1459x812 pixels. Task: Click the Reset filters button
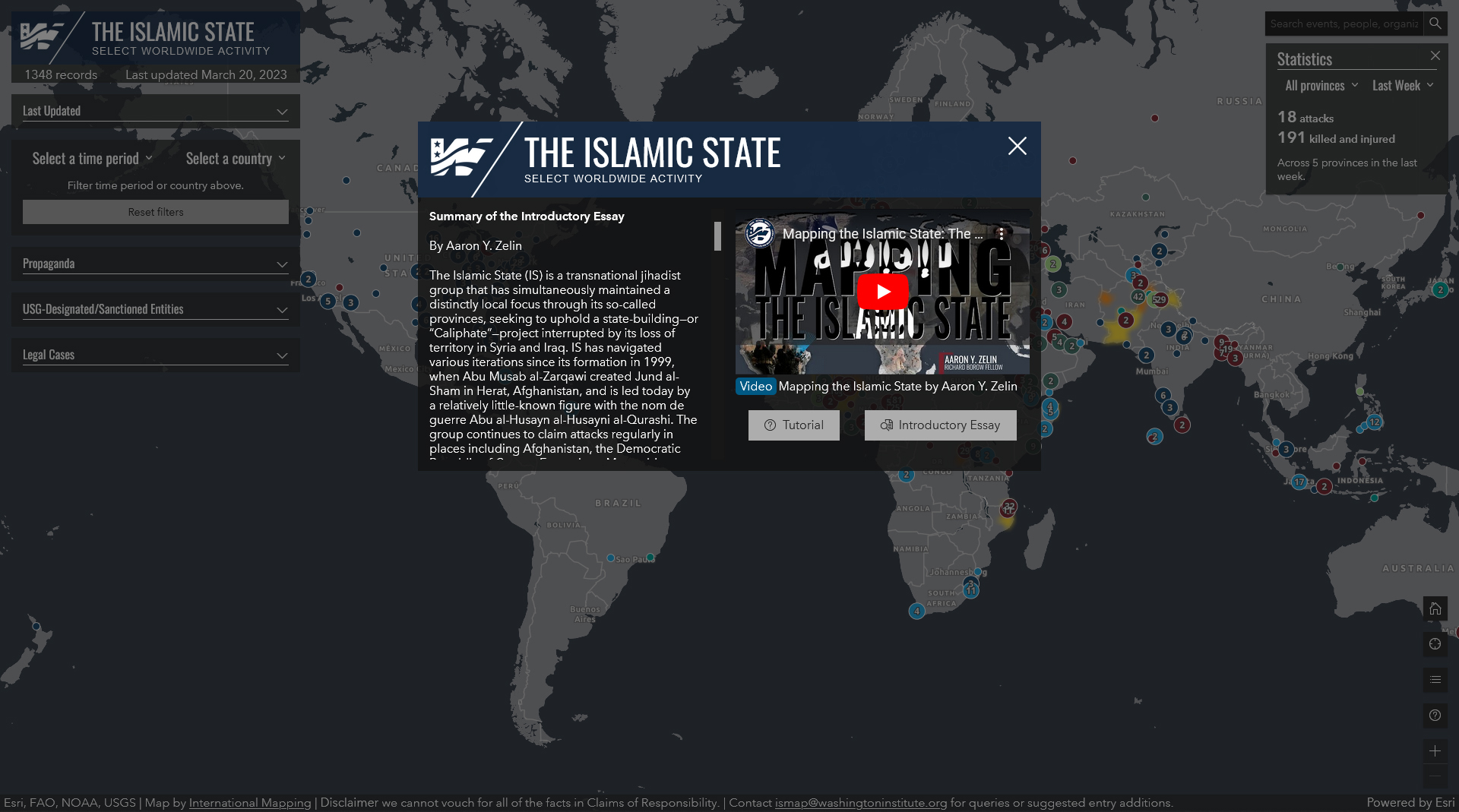[156, 212]
